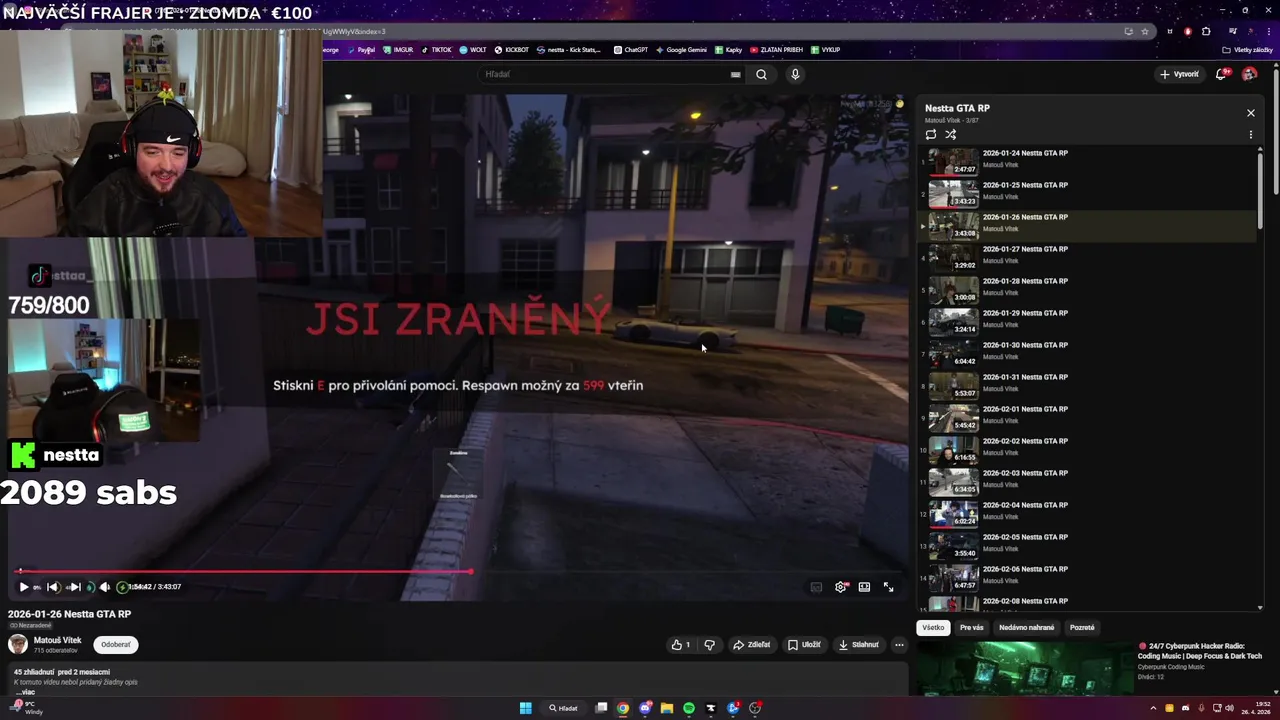1280x720 pixels.
Task: Select the Pre vás filter chip
Action: (x=972, y=628)
